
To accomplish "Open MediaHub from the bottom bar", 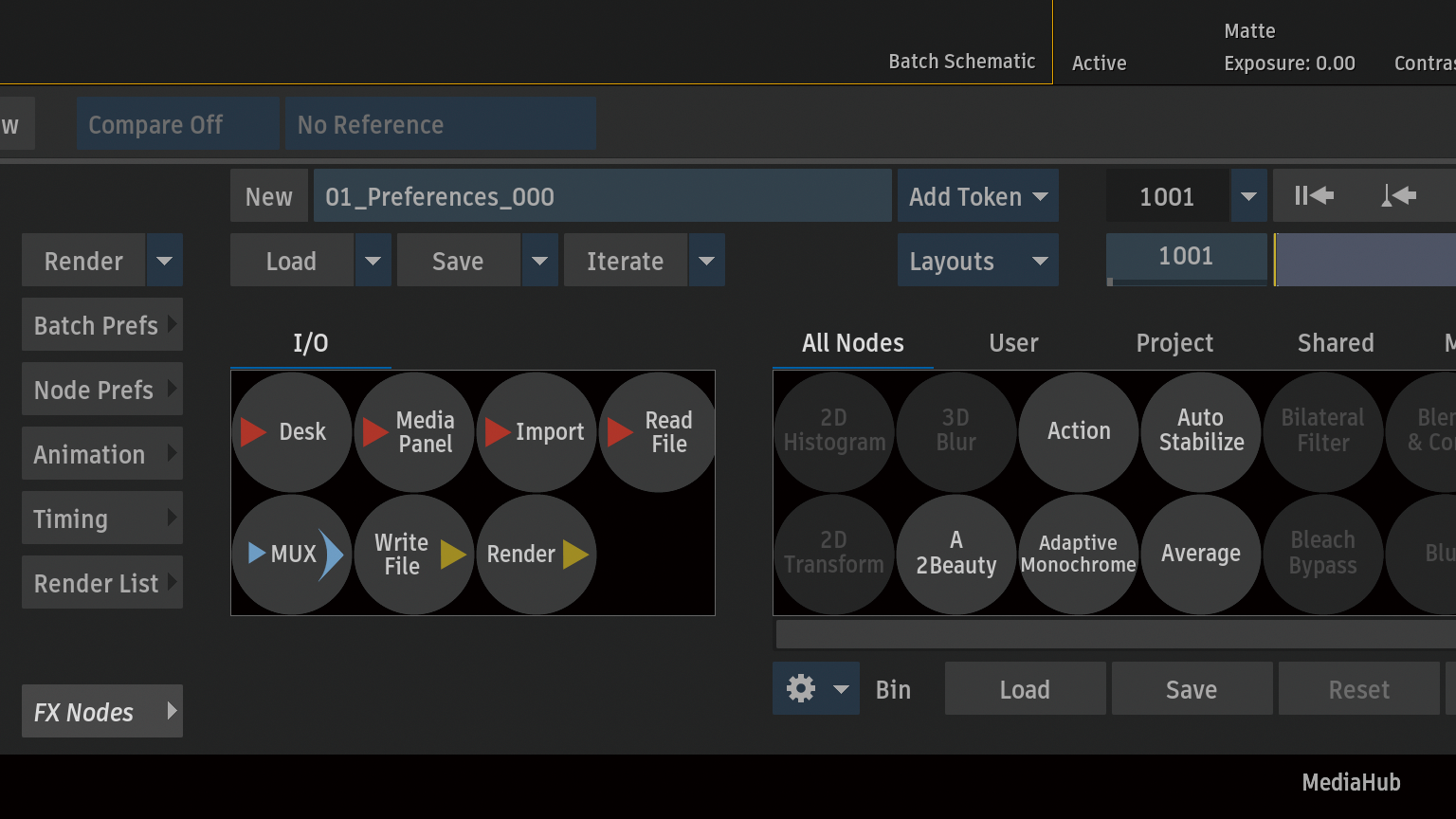I will (1350, 782).
